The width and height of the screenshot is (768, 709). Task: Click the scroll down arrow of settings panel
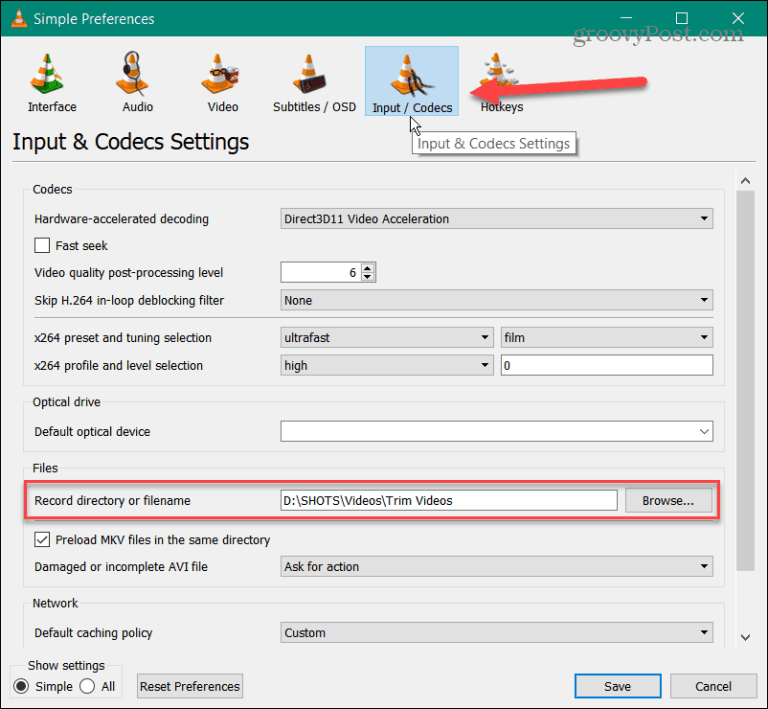[x=745, y=637]
